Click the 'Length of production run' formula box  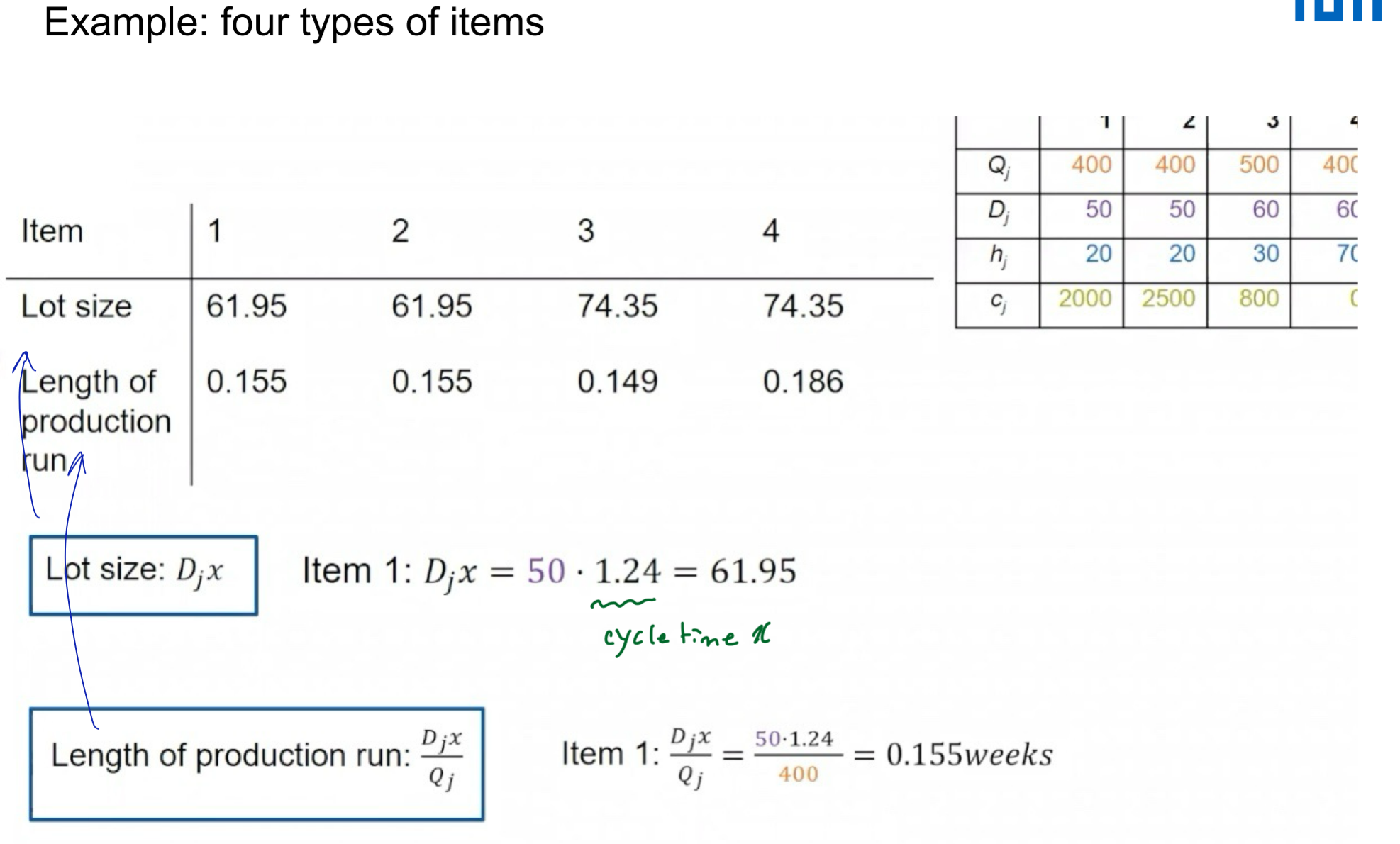(257, 764)
